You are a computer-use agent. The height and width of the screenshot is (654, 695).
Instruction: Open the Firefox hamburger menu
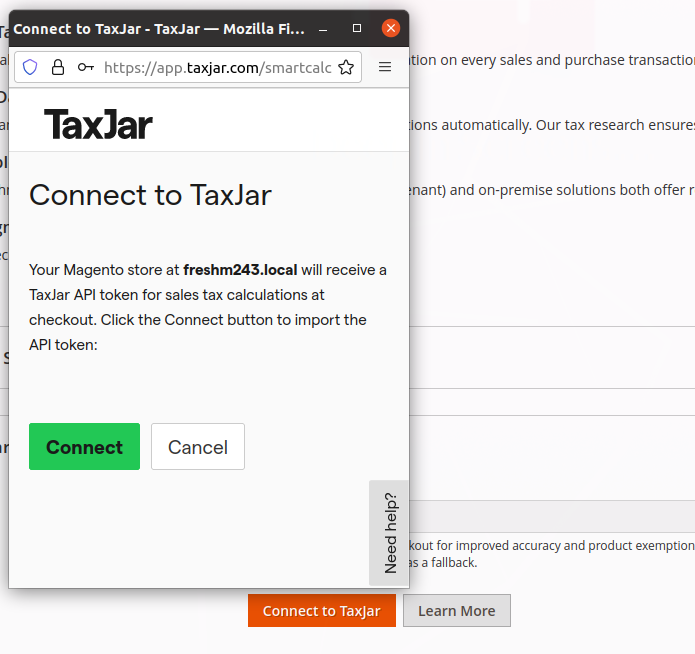(385, 68)
